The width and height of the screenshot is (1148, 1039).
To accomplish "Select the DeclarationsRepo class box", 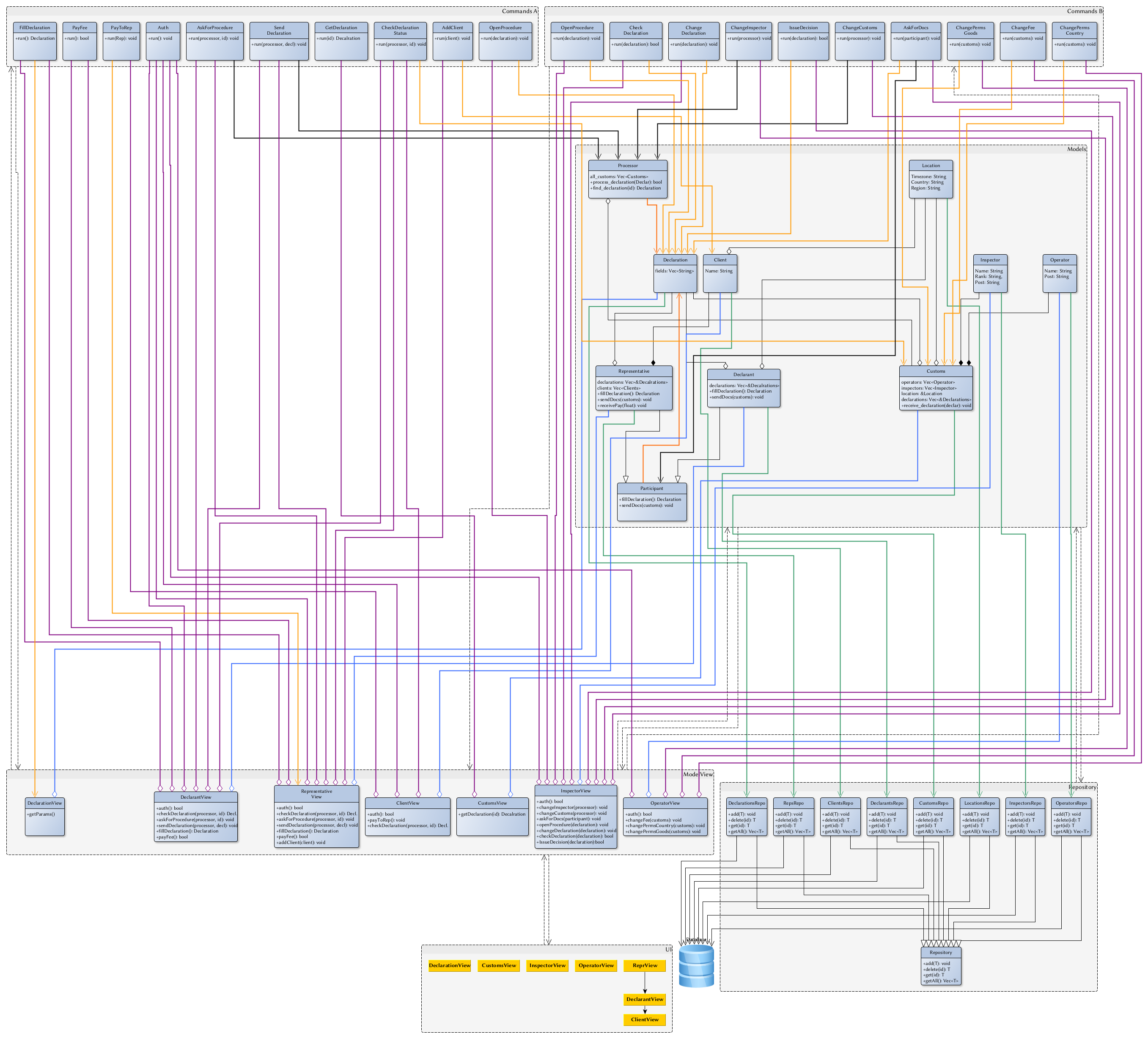I will [747, 816].
